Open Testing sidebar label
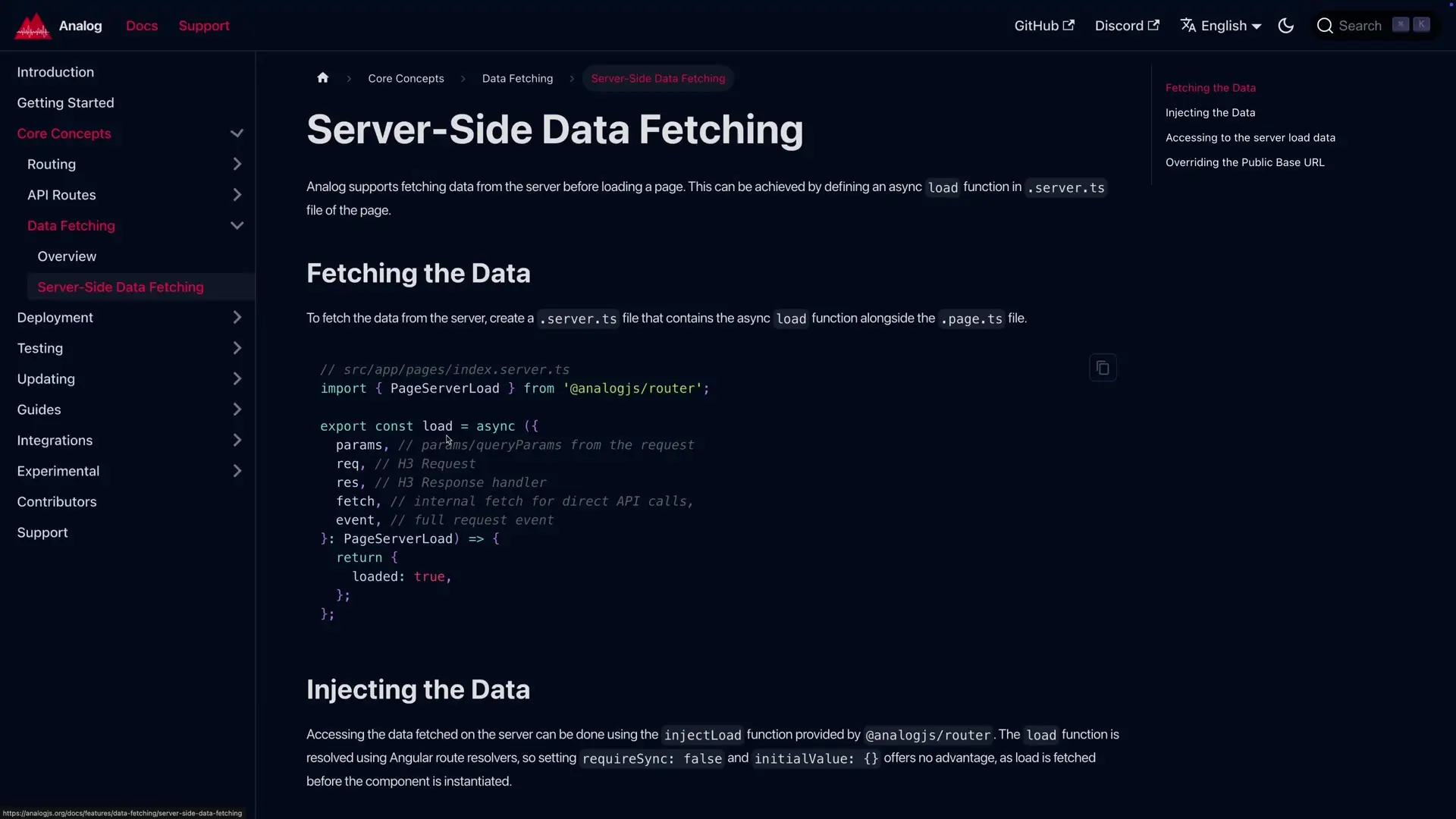1456x819 pixels. [39, 348]
